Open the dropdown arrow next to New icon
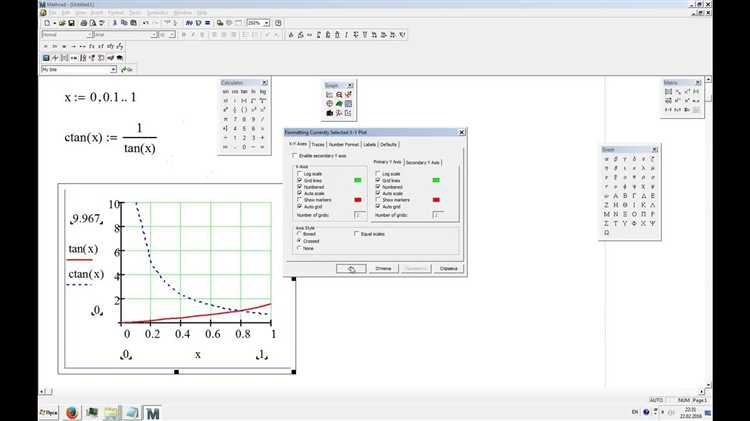 [55, 23]
